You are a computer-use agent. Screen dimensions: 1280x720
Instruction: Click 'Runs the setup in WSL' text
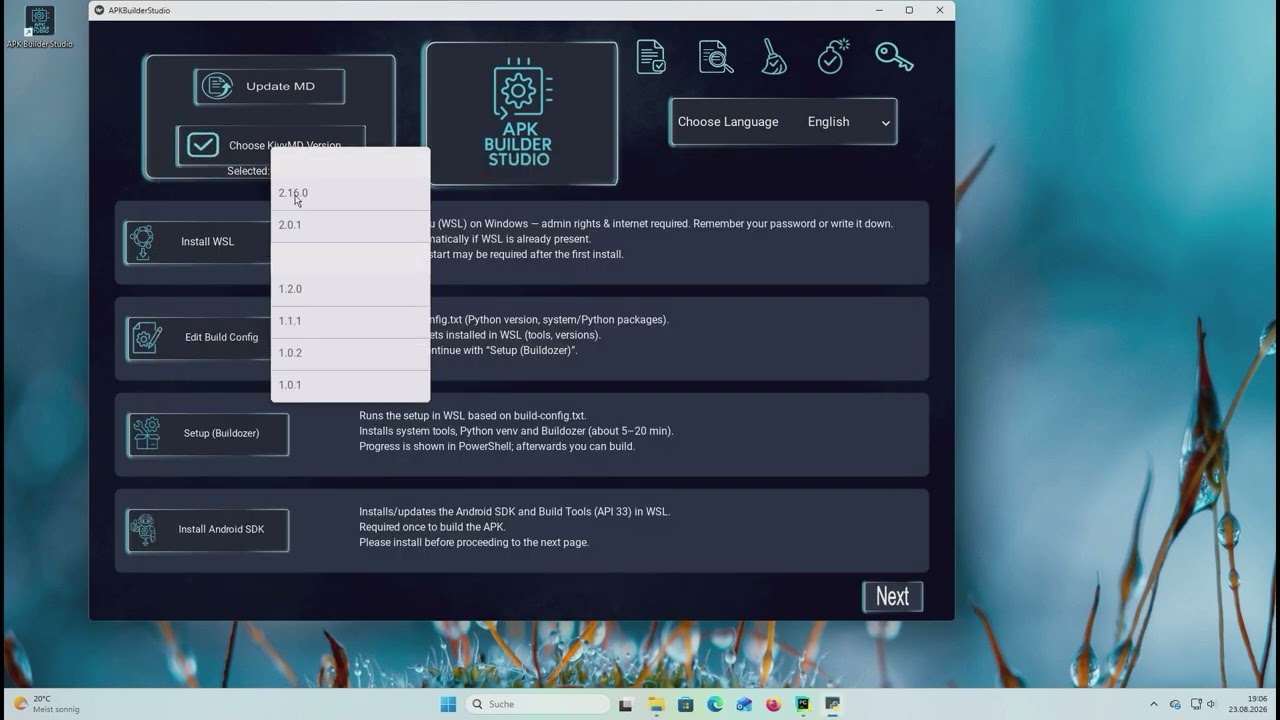click(x=473, y=416)
